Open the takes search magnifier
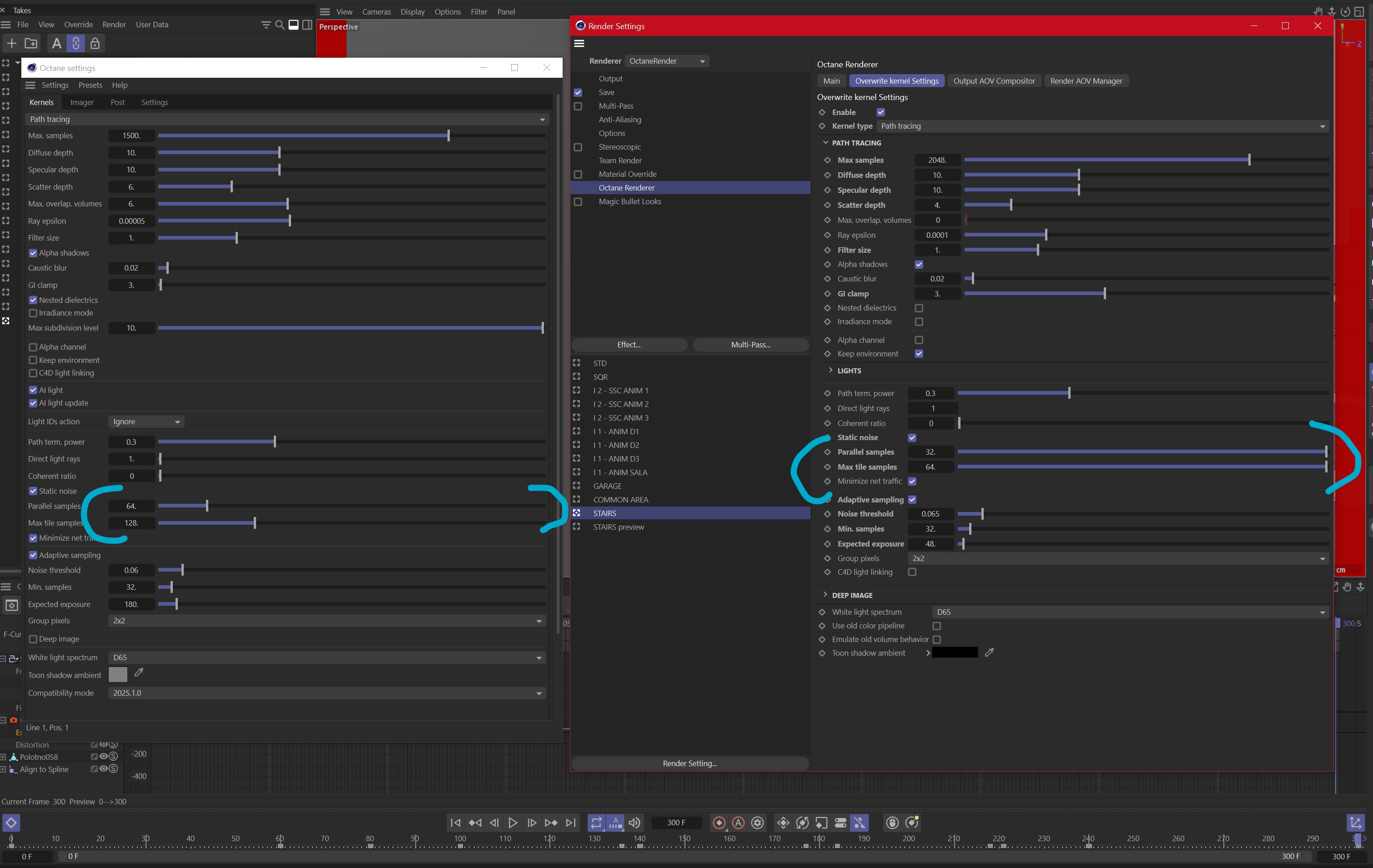1373x868 pixels. [279, 25]
